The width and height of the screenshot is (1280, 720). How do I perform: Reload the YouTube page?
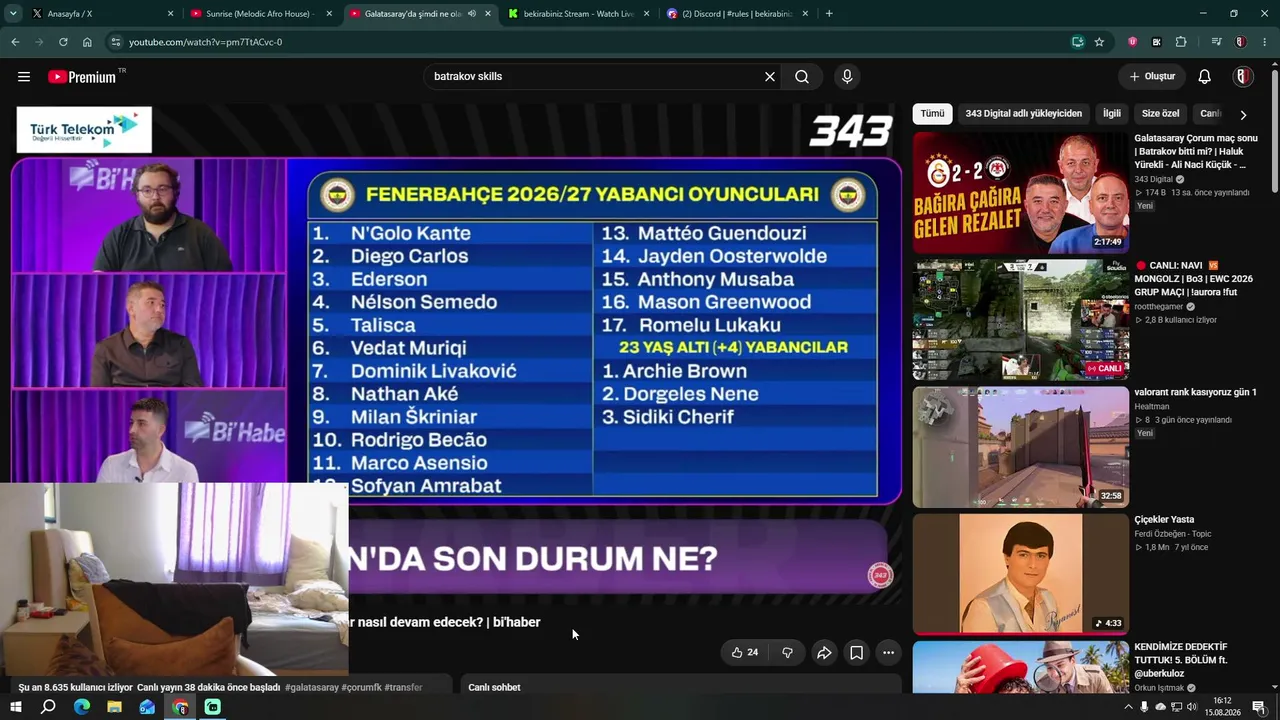(x=63, y=42)
